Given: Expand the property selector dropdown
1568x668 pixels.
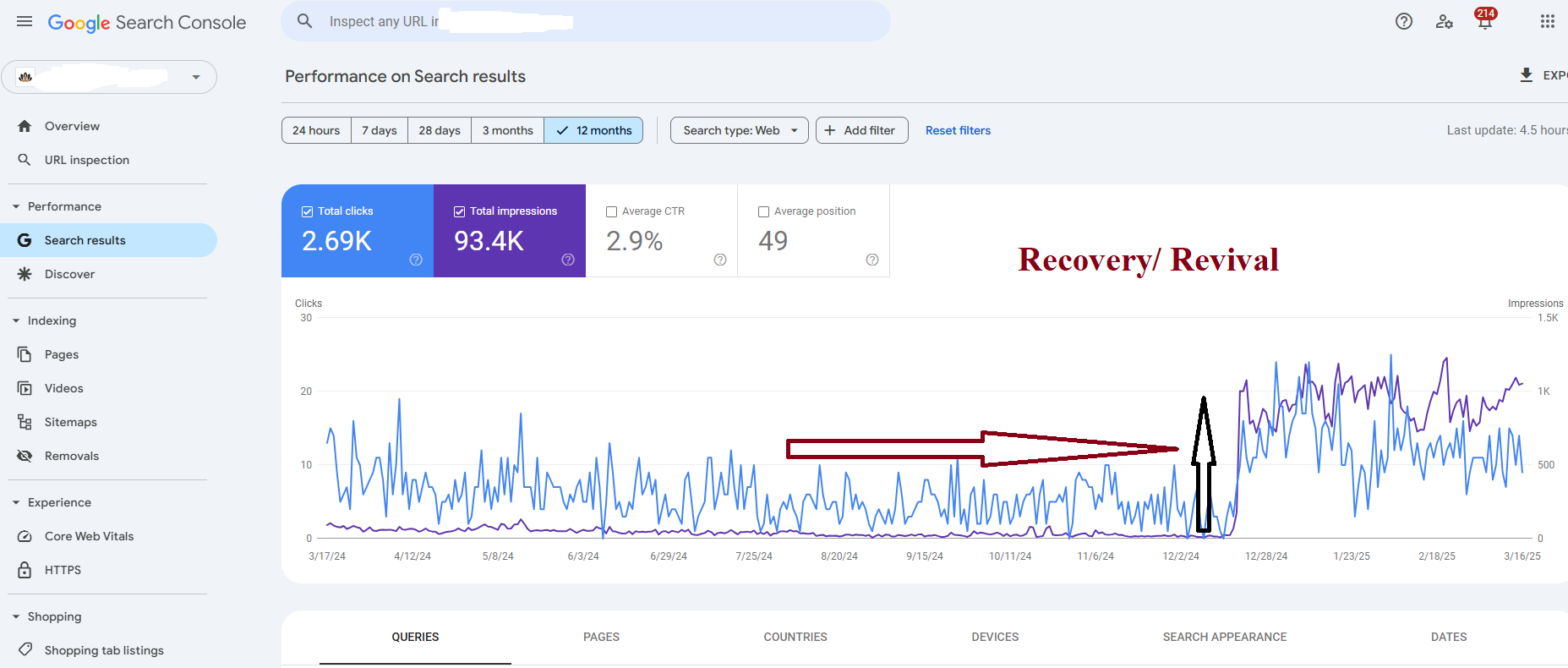Looking at the screenshot, I should (196, 77).
